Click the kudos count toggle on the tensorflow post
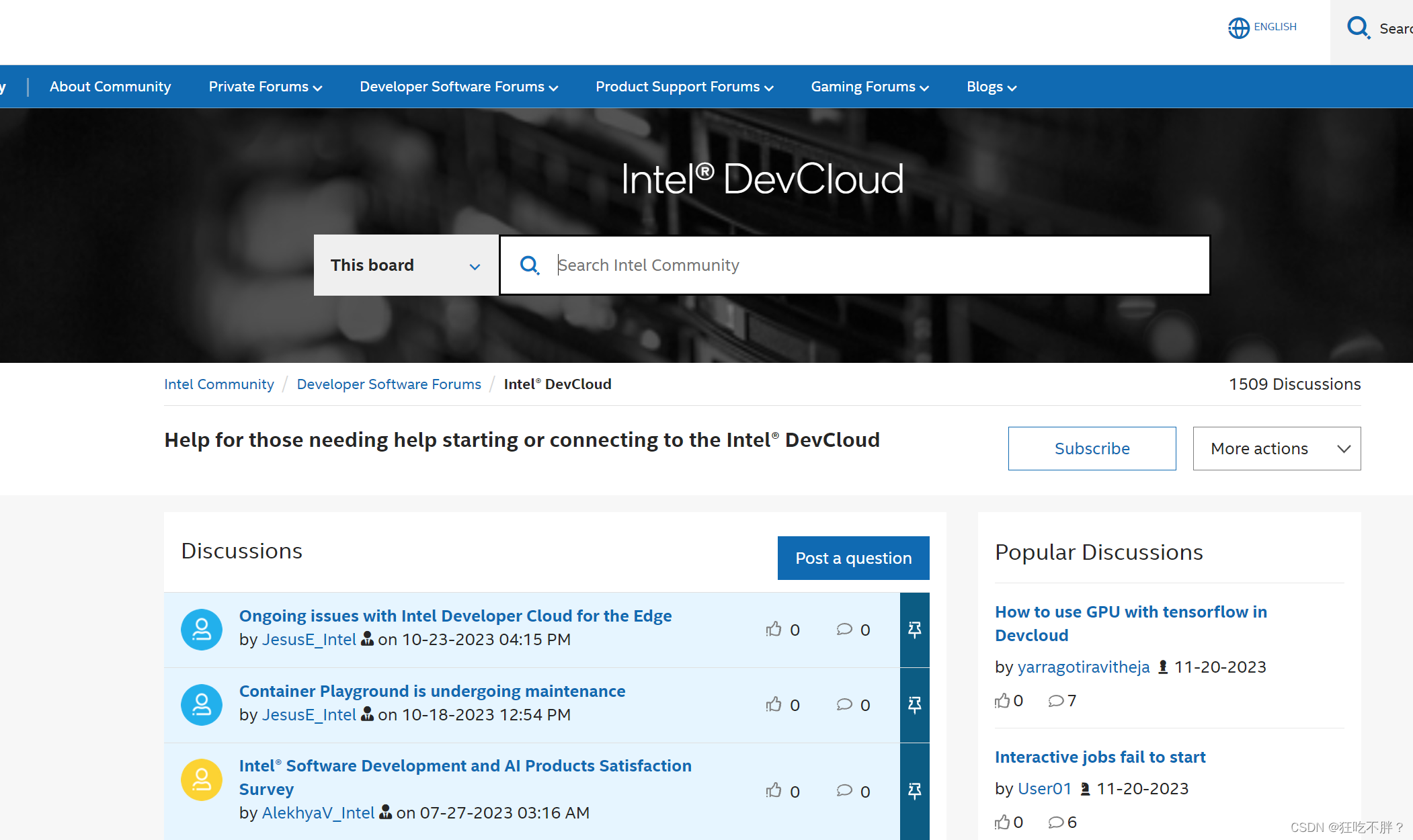Viewport: 1413px width, 840px height. [x=1003, y=700]
